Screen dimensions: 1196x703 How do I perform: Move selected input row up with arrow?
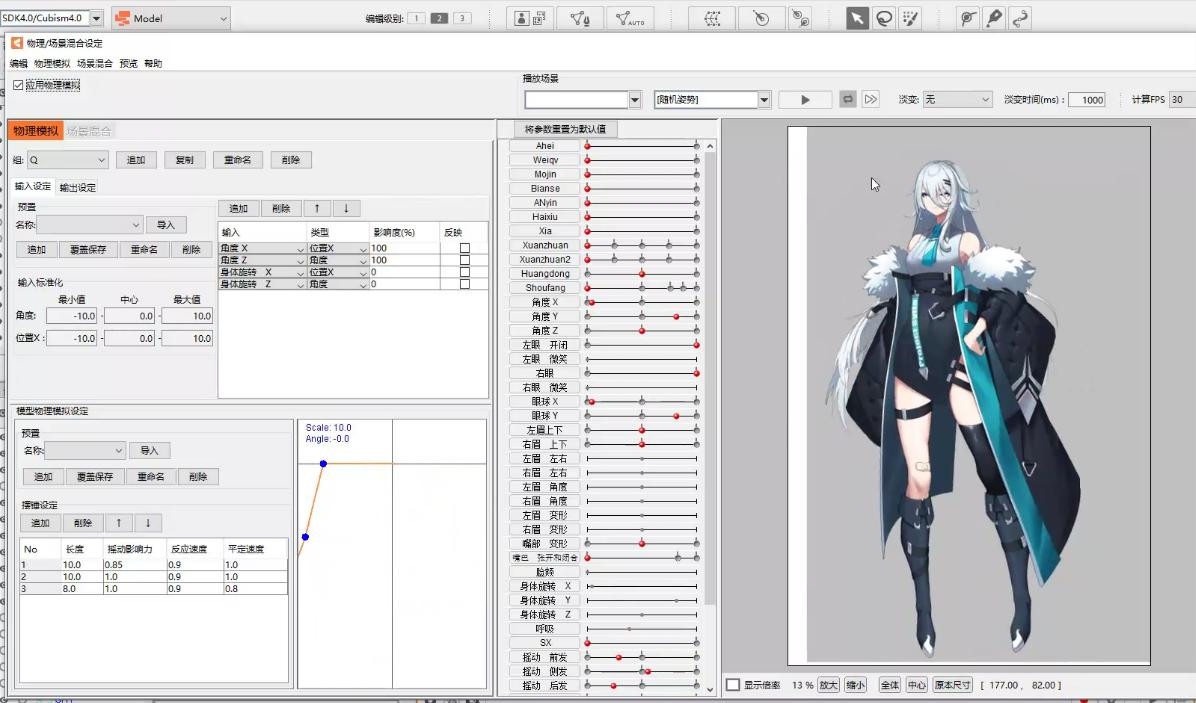click(x=317, y=208)
